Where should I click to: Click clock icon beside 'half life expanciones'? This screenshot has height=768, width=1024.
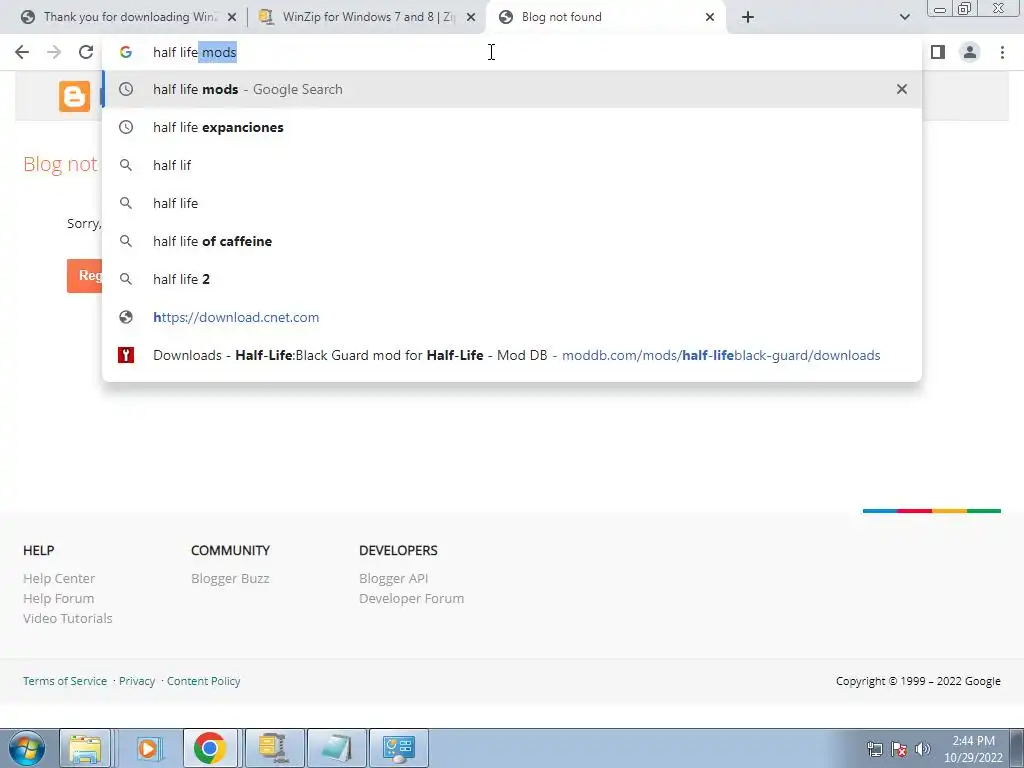(x=126, y=127)
